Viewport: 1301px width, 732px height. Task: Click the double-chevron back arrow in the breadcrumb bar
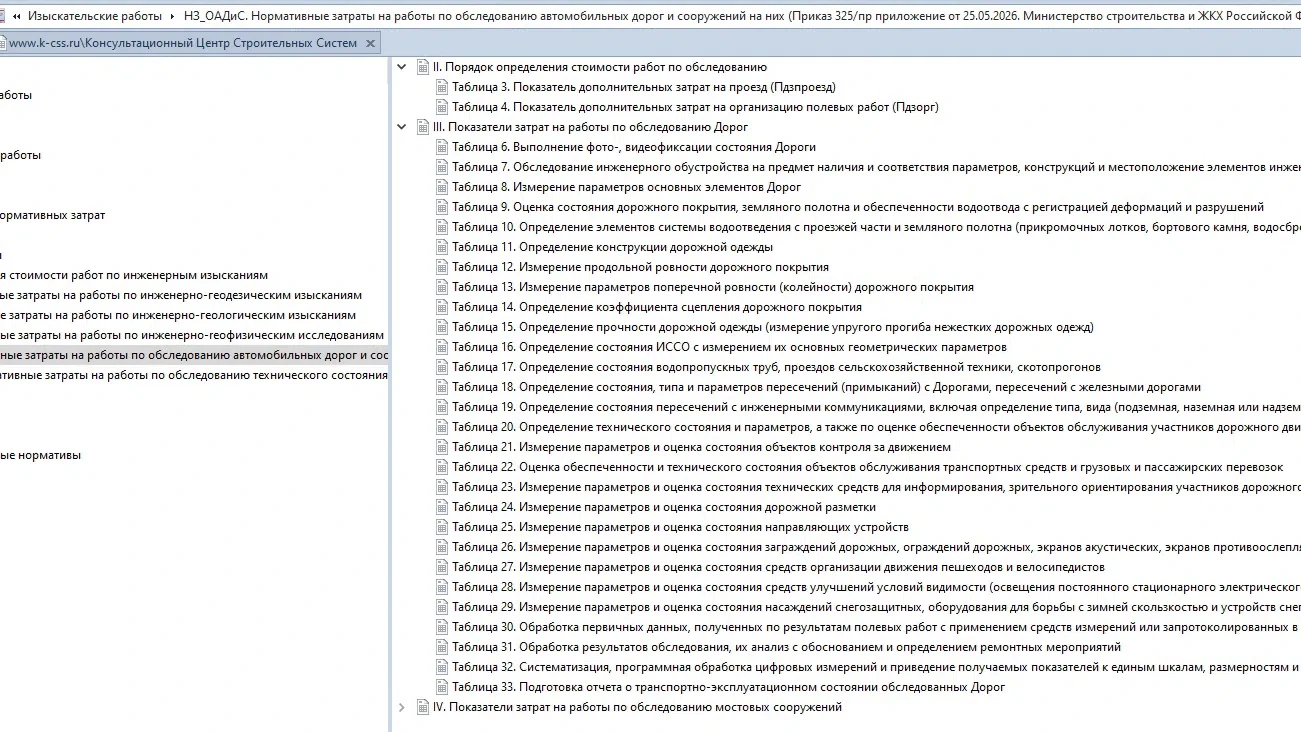point(16,16)
